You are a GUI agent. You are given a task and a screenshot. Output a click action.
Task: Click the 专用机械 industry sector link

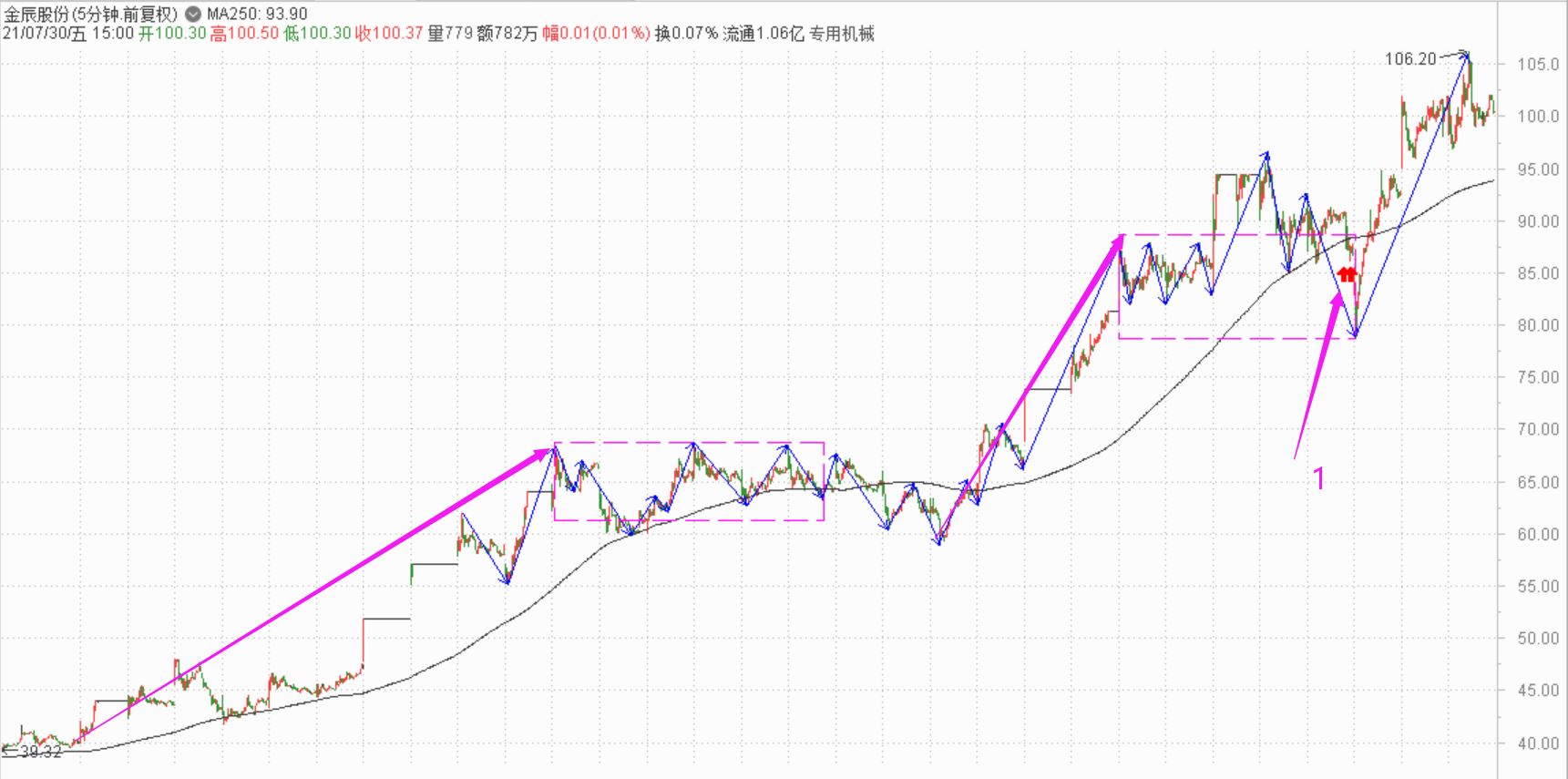pos(842,34)
